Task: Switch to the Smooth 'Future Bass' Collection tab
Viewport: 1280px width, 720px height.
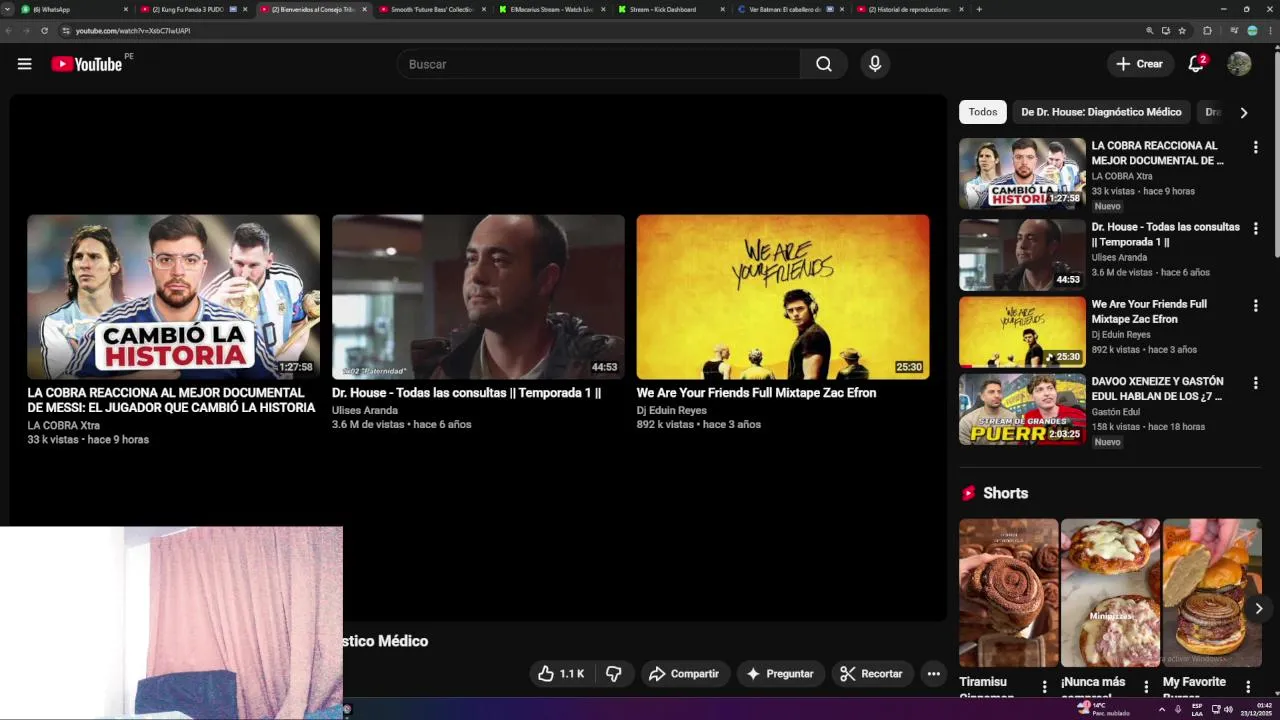Action: tap(432, 9)
